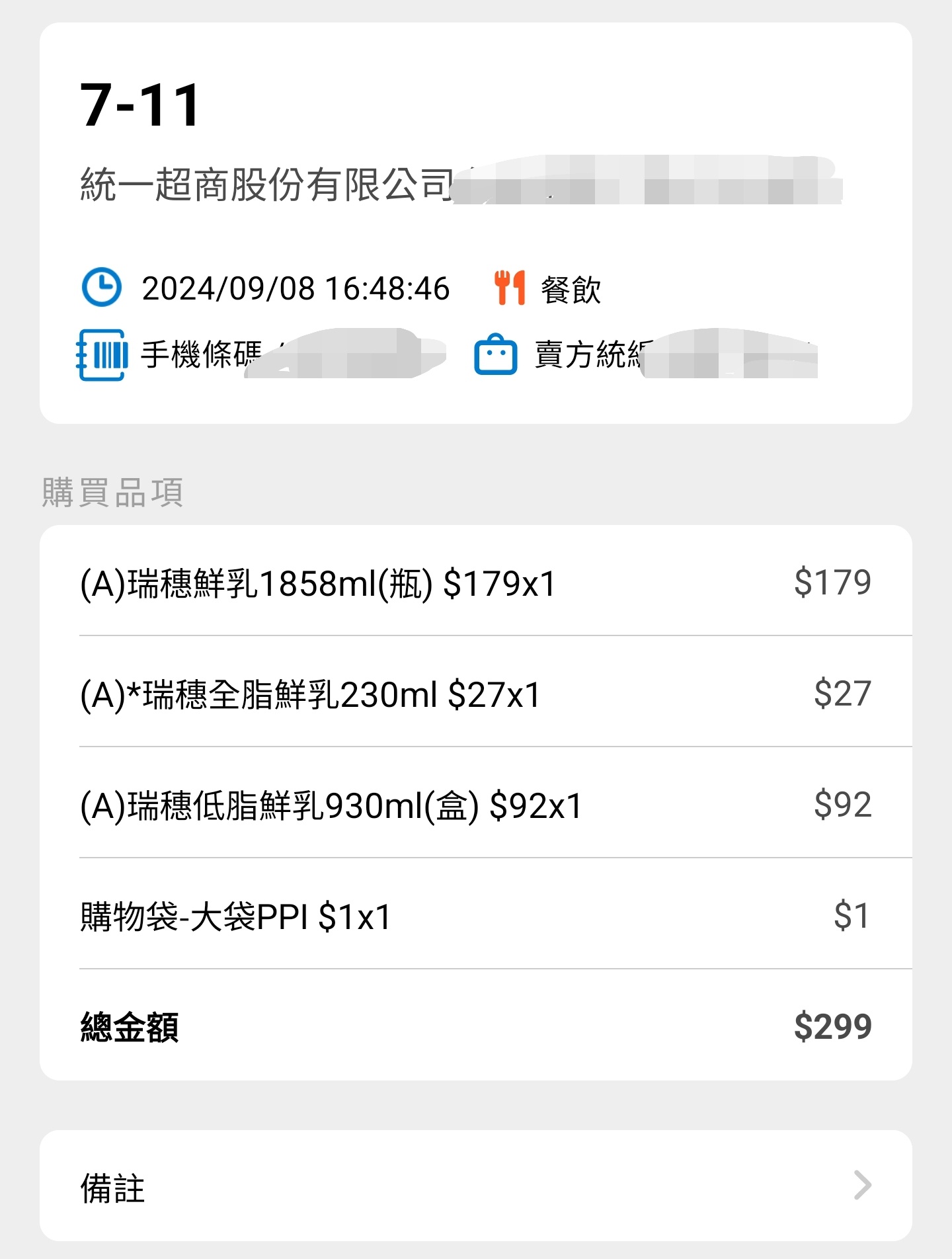Tap the $179 price amount
952x1259 pixels.
tap(832, 583)
